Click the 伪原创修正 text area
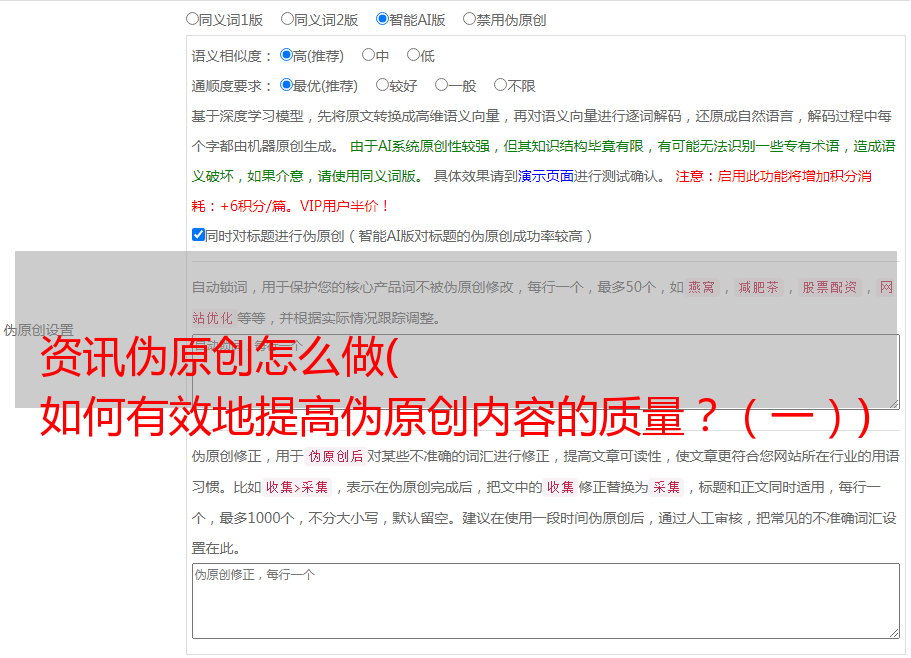The height and width of the screenshot is (658, 911). 546,601
